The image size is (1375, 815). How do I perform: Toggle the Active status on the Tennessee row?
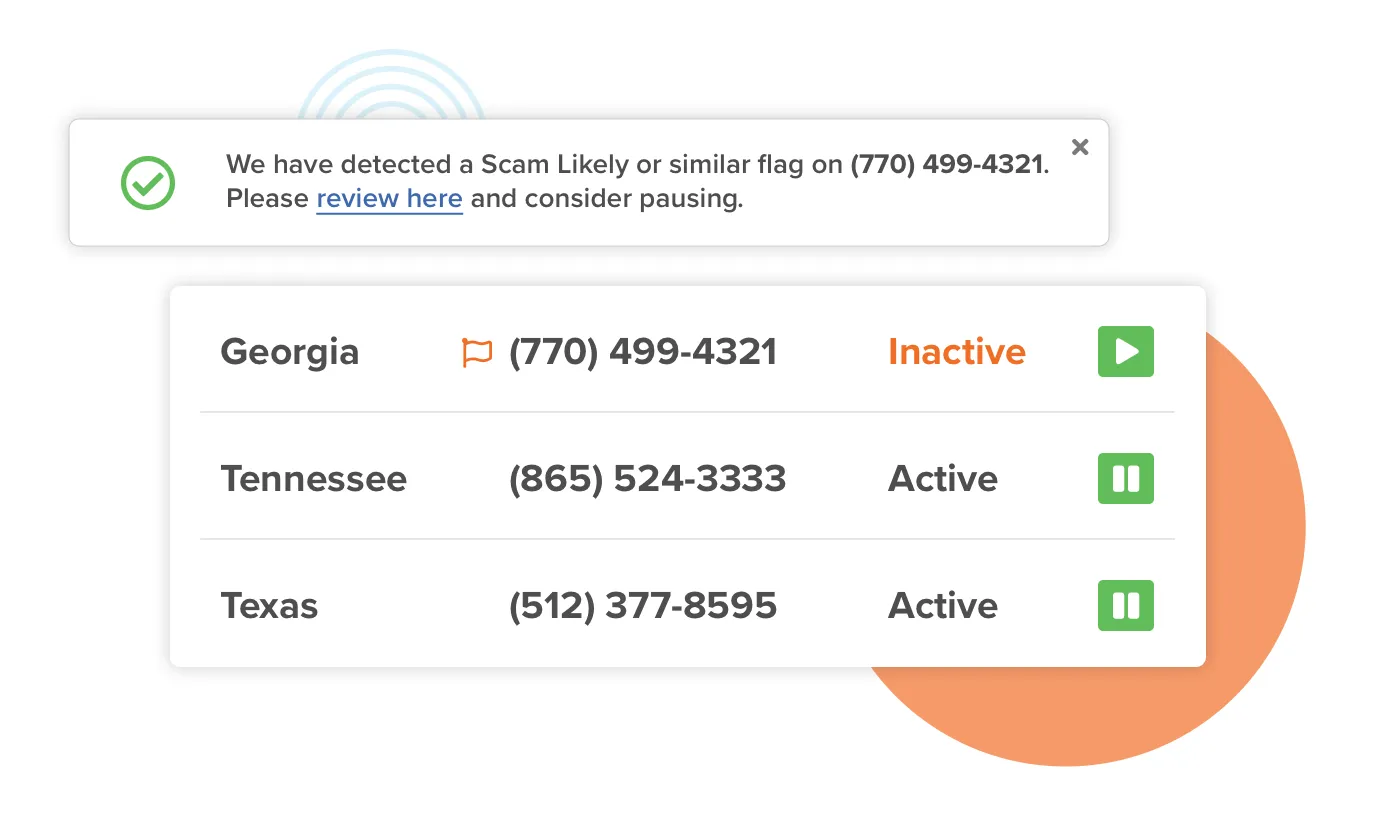1125,479
